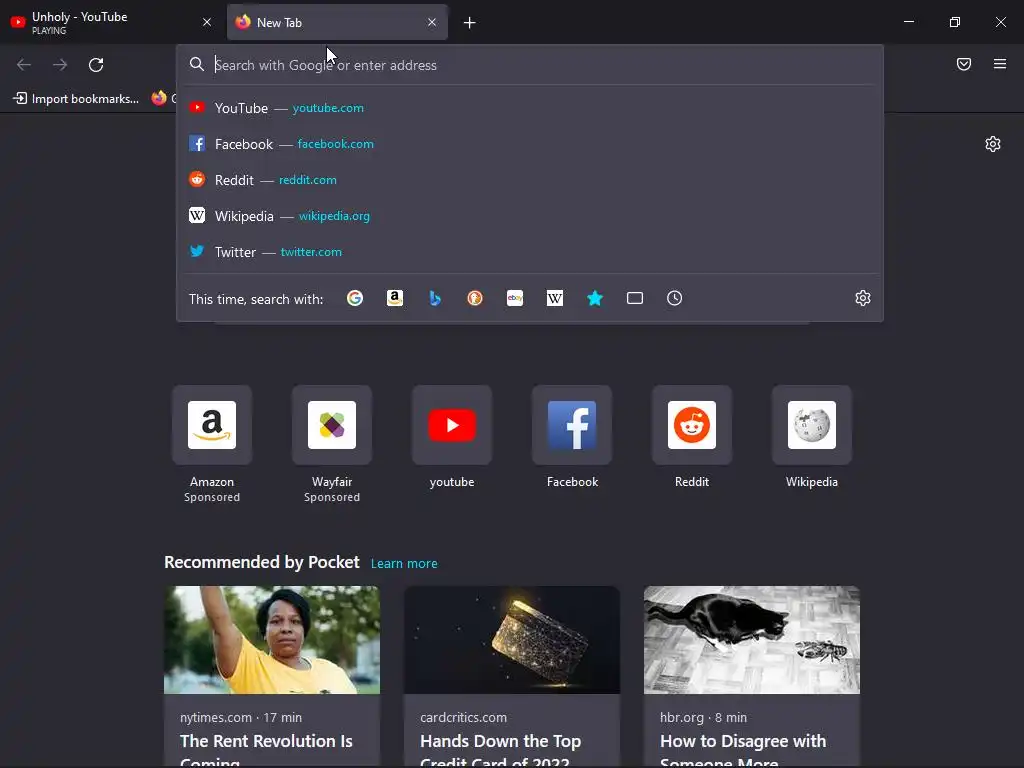Search in open Tabs icon

[635, 298]
